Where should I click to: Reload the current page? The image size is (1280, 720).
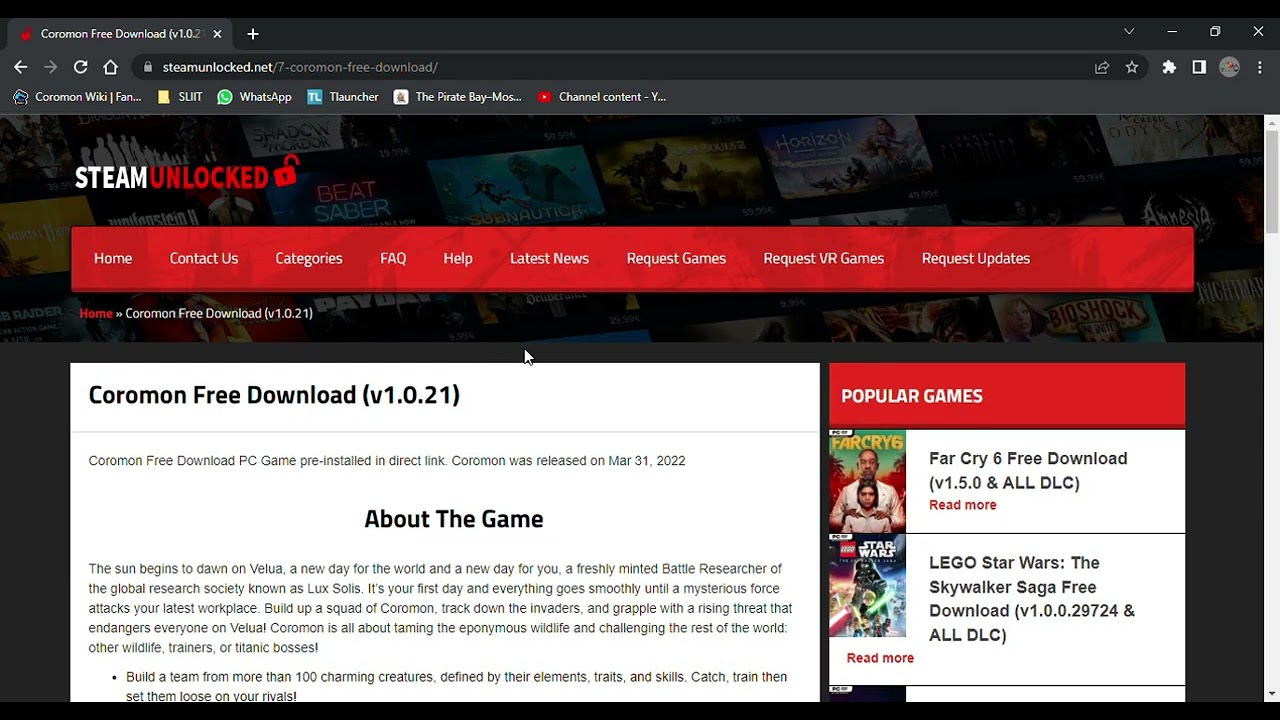pos(81,67)
